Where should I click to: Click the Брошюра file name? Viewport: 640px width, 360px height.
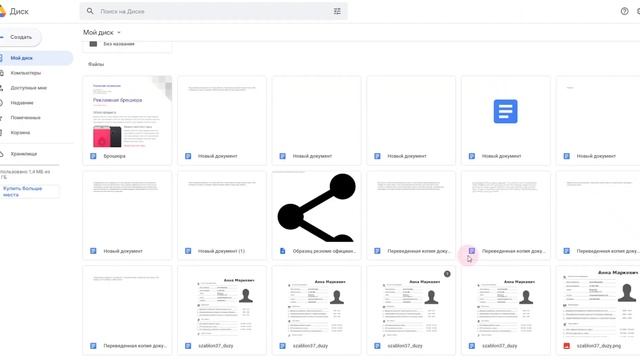(x=114, y=156)
